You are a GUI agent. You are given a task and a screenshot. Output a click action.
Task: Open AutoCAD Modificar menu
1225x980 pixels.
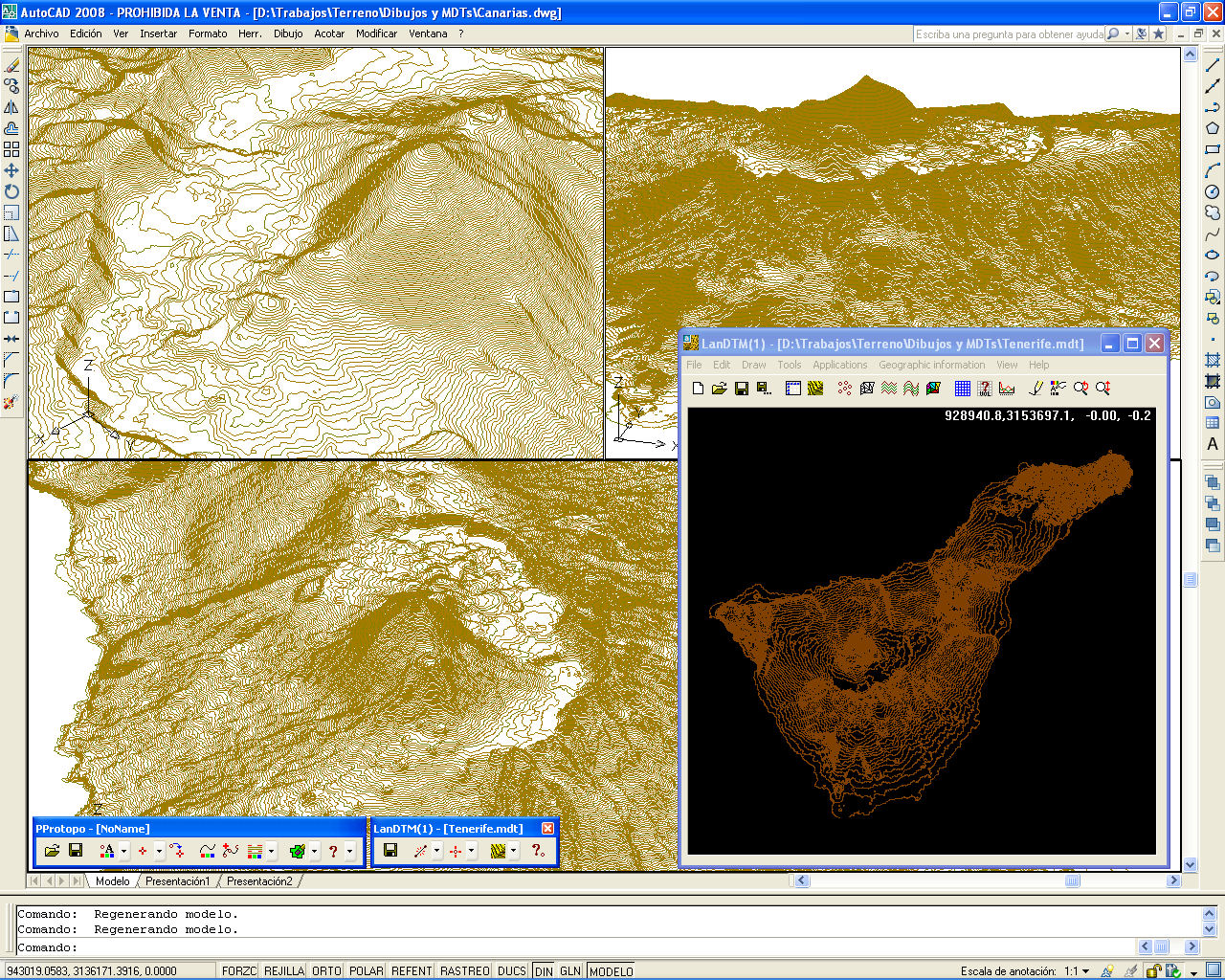click(x=376, y=33)
